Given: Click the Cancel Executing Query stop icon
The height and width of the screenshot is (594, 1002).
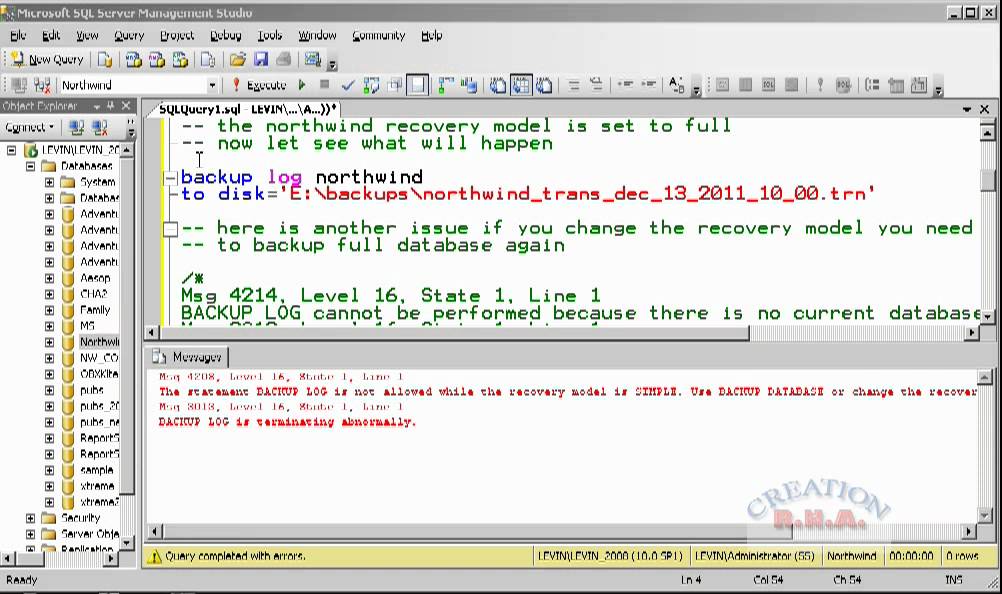Looking at the screenshot, I should (325, 84).
